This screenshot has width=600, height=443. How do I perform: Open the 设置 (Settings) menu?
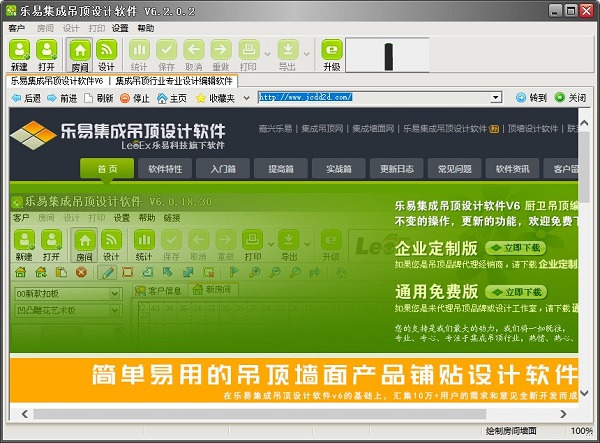coord(120,28)
